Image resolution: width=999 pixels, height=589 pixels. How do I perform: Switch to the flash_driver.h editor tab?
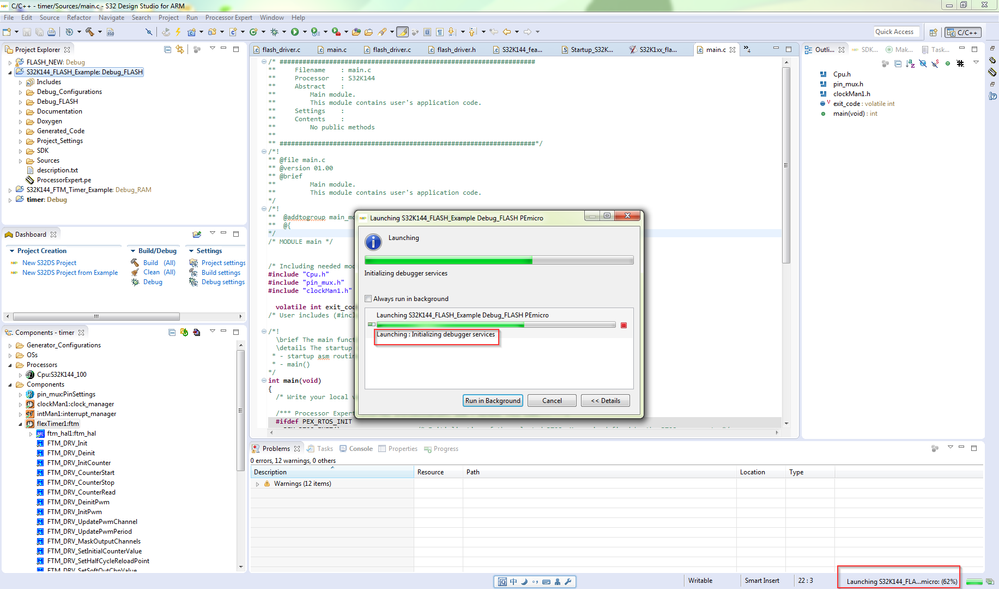click(451, 49)
